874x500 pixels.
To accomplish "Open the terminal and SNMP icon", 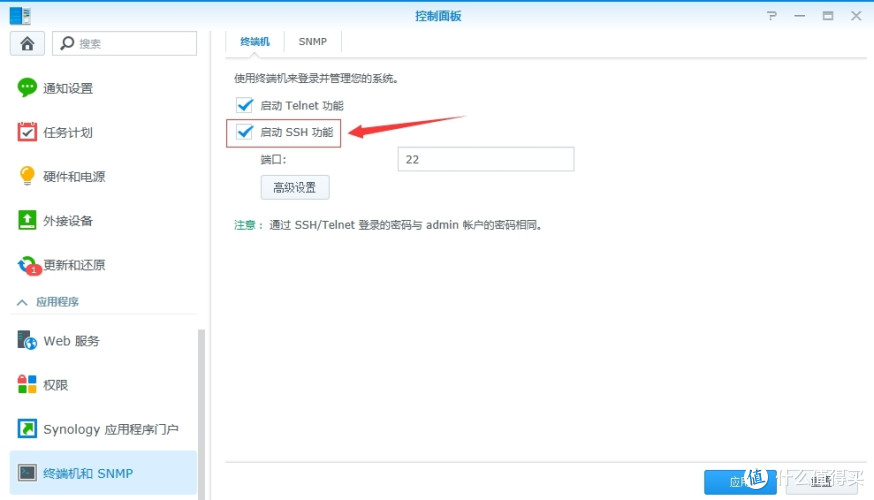I will coord(27,473).
